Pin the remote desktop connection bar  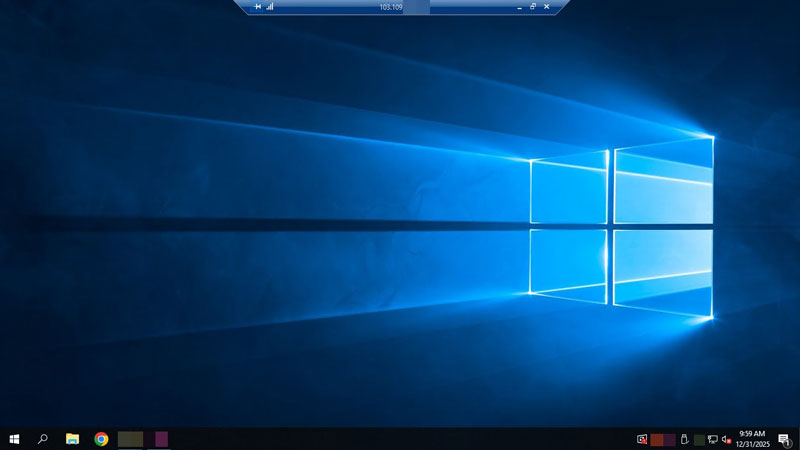point(258,7)
